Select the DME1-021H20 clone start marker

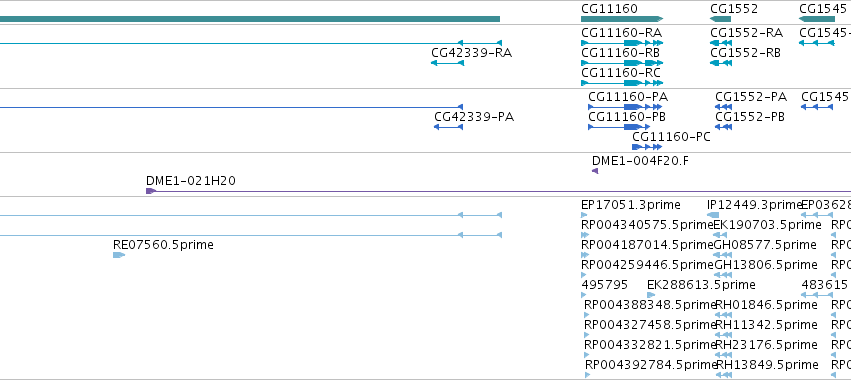(x=151, y=191)
